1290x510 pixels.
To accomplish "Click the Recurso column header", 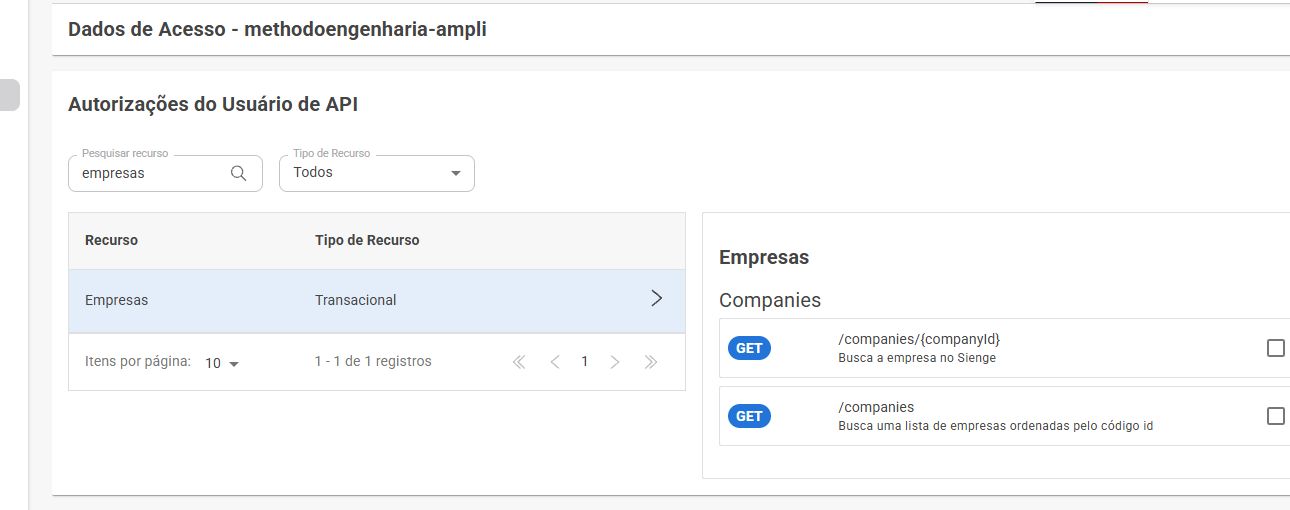I will [x=111, y=240].
